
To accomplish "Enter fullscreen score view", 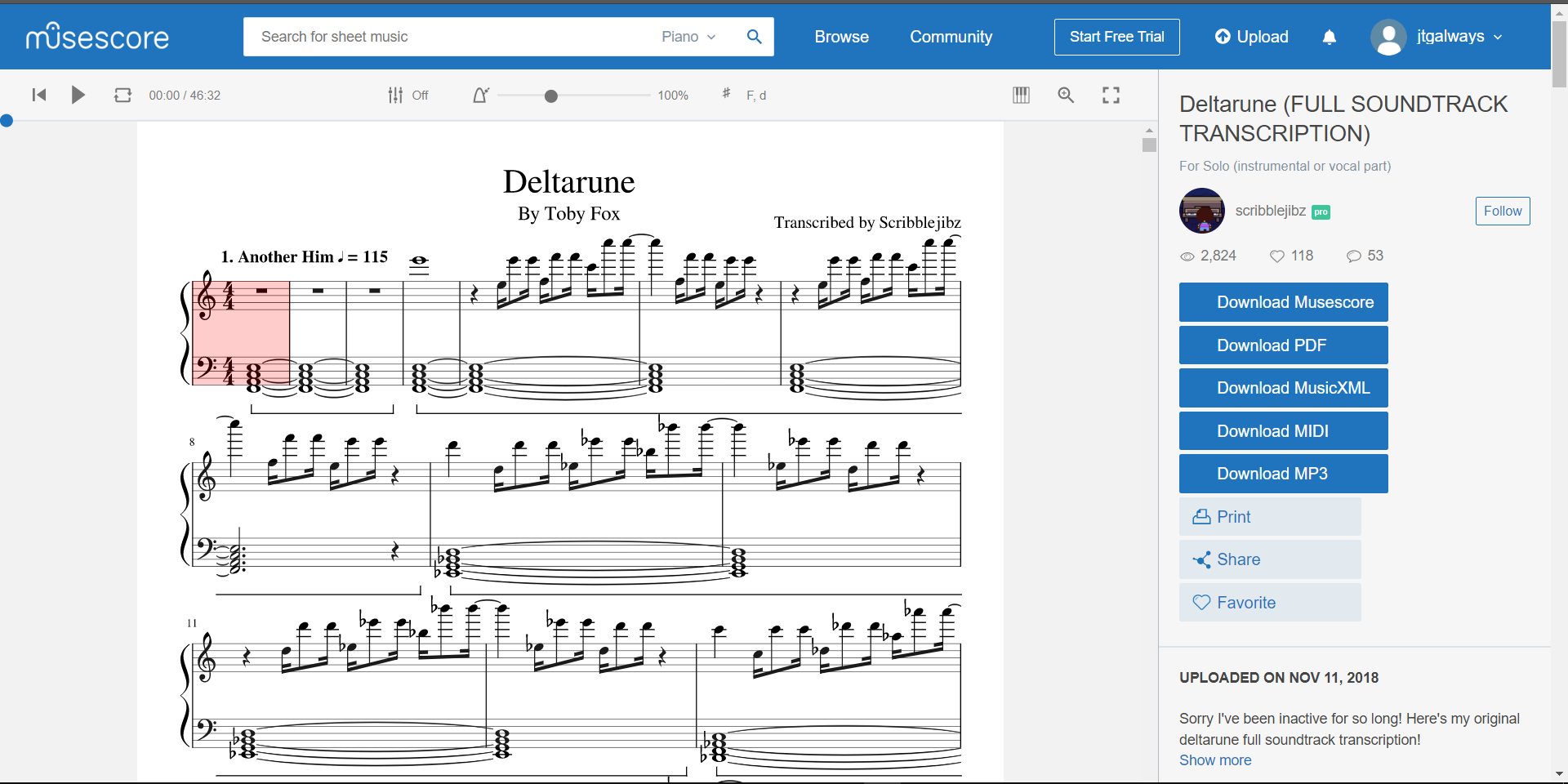I will [1110, 95].
